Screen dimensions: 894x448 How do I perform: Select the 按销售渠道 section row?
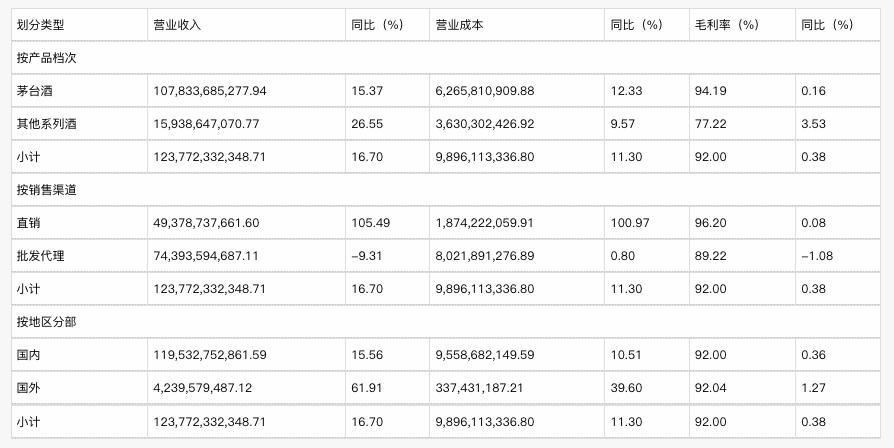tap(46, 190)
